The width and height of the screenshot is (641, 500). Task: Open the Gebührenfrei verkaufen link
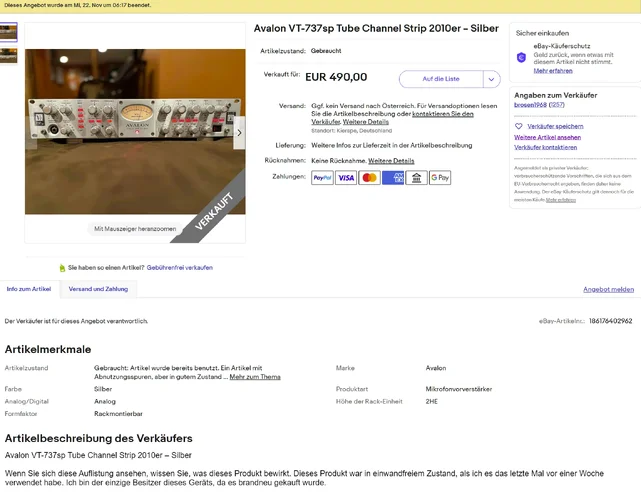tap(179, 268)
